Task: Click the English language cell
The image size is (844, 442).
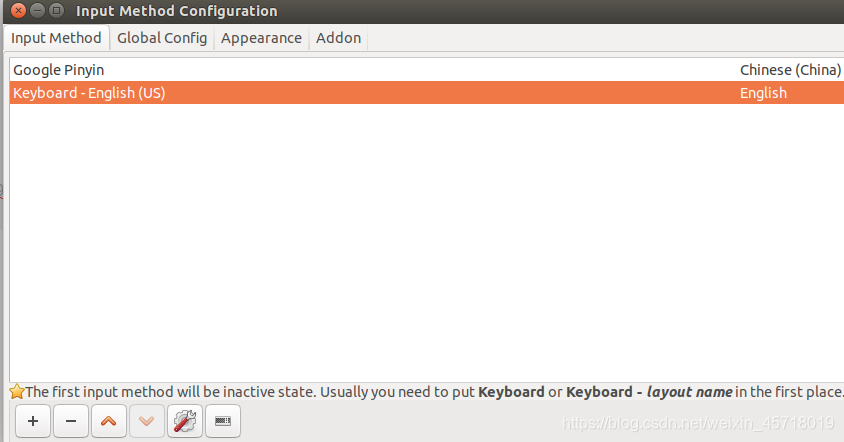Action: (x=763, y=93)
